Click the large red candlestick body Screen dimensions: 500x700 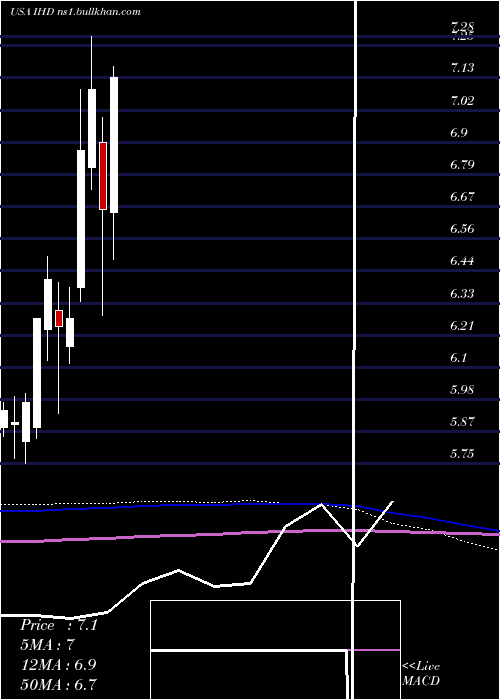103,176
